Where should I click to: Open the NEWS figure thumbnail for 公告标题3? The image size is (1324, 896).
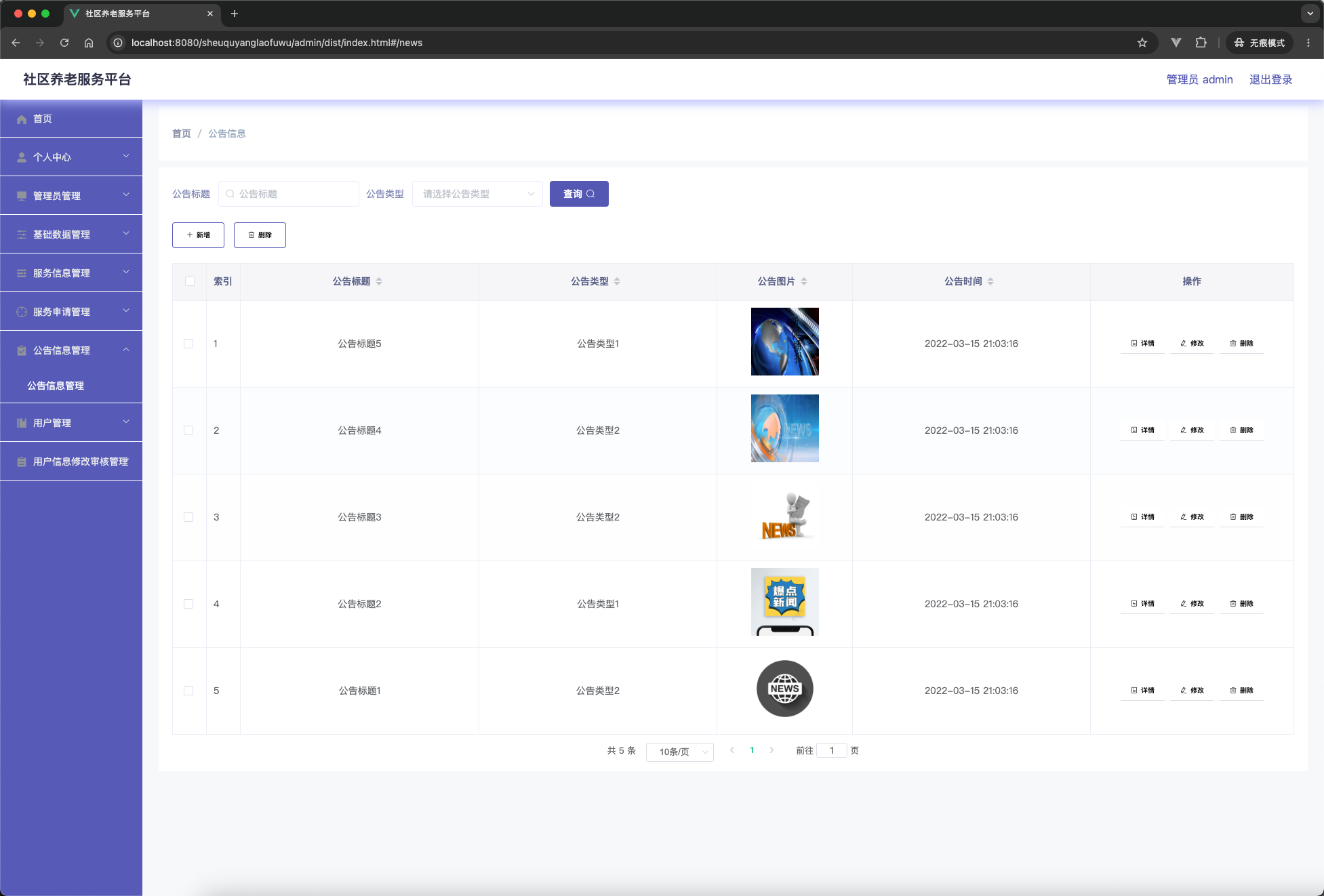click(785, 515)
